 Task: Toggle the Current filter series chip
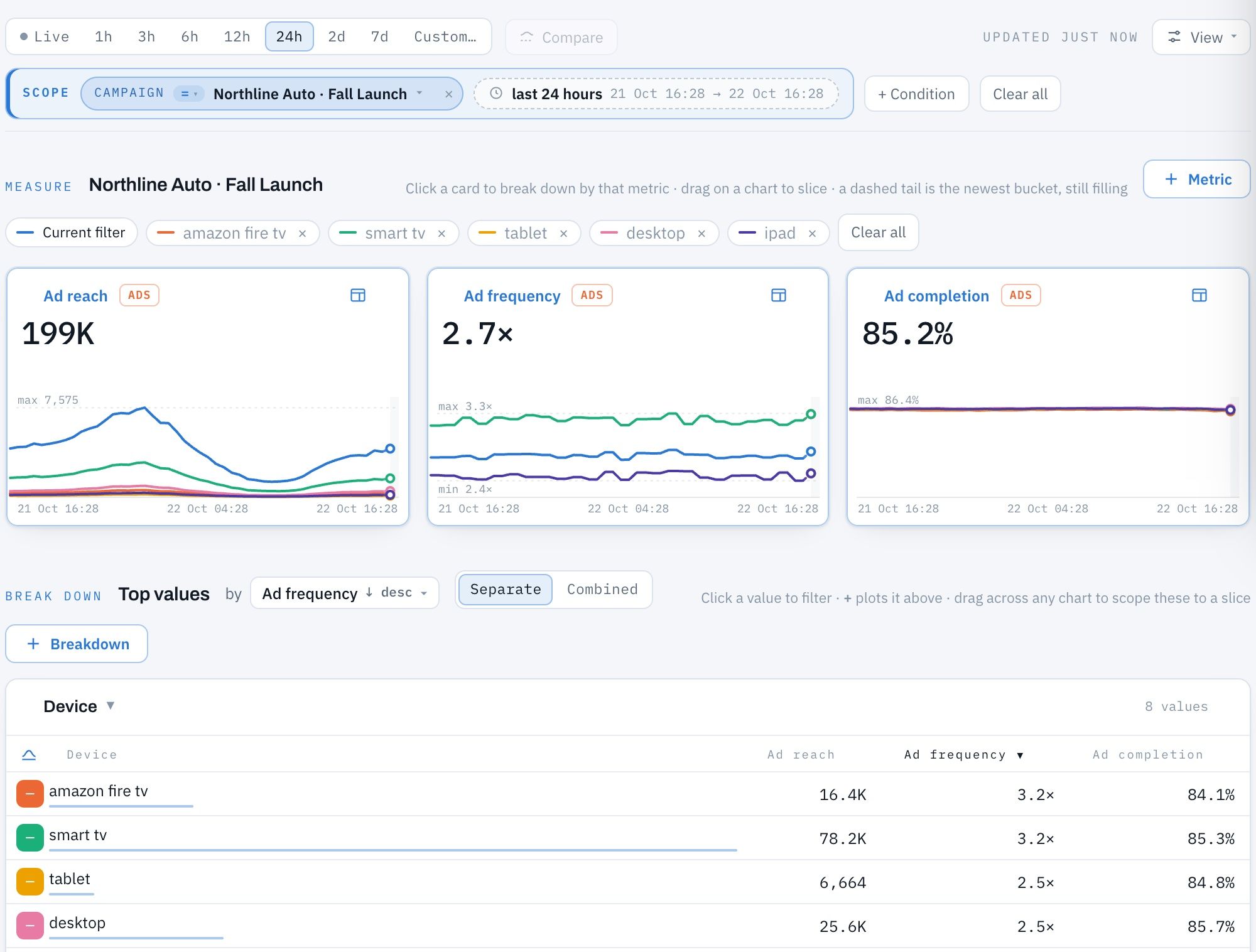(x=72, y=233)
